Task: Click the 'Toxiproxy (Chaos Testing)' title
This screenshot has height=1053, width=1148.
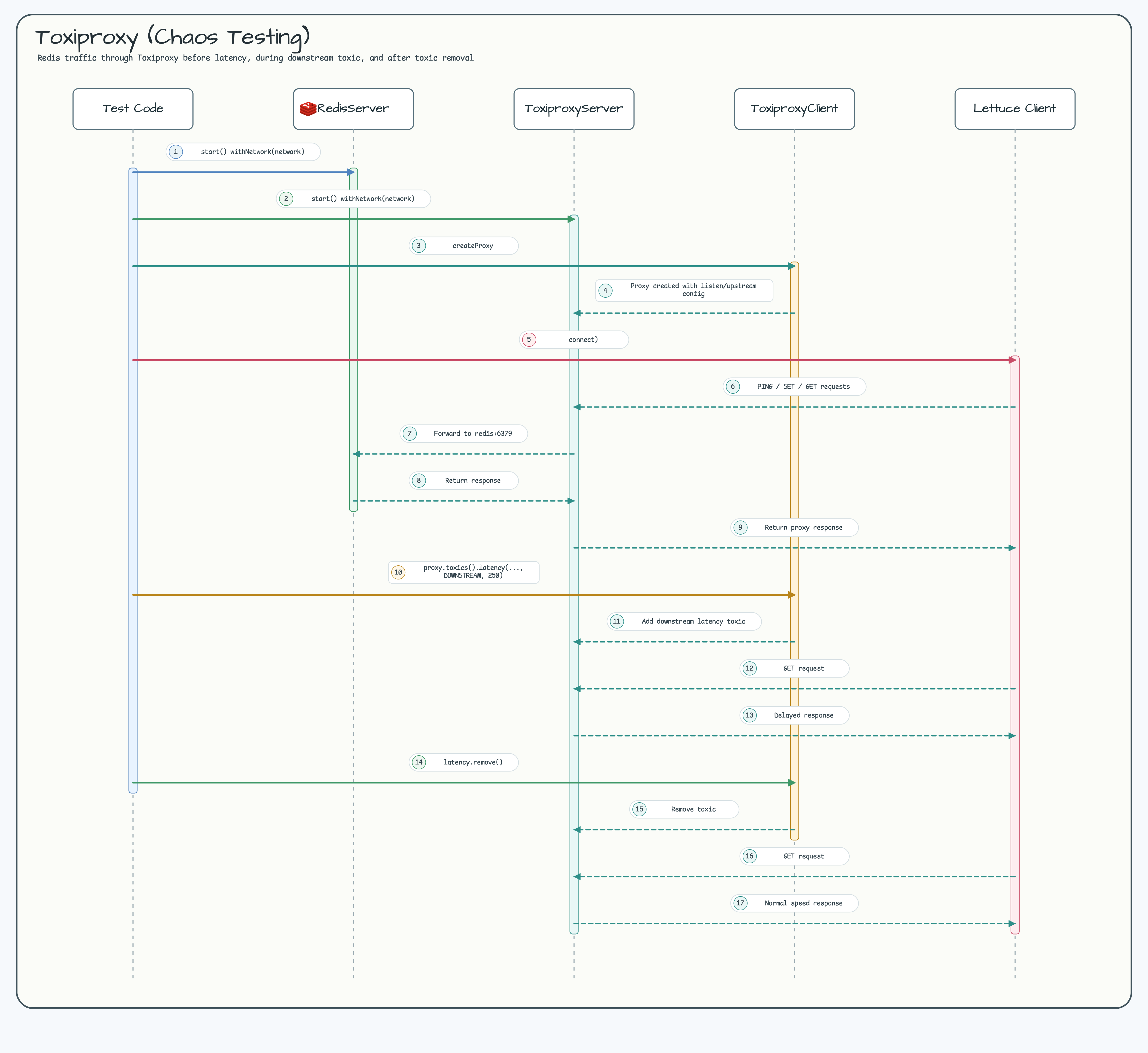Action: tap(173, 38)
